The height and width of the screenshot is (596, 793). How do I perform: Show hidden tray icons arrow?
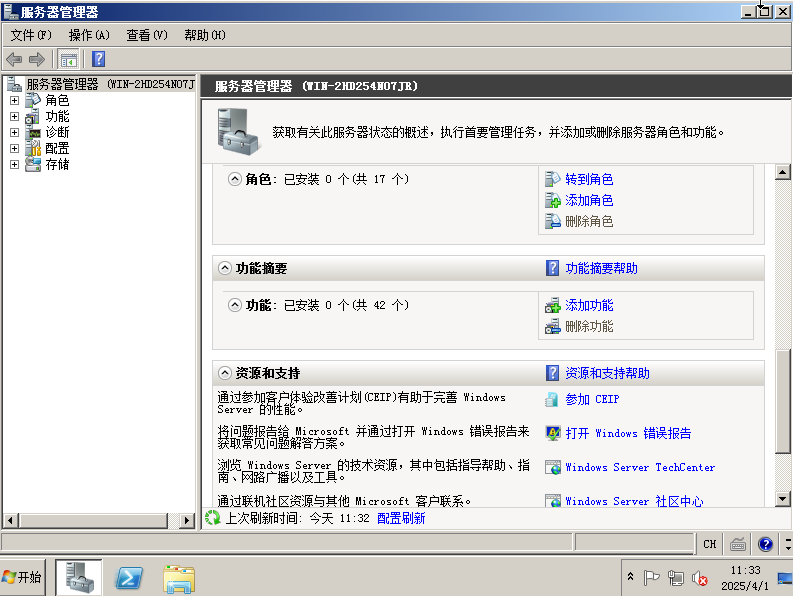point(631,577)
